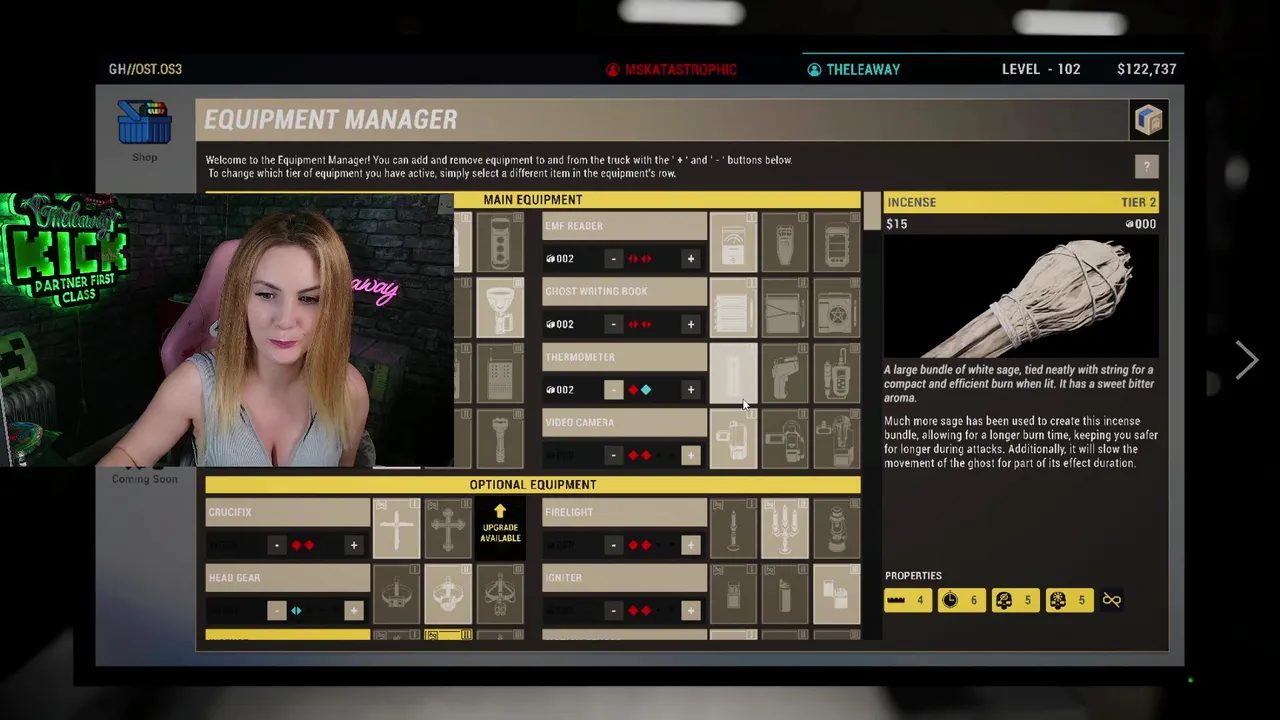The width and height of the screenshot is (1280, 720).
Task: Click the first ghost property badge showing 5
Action: (1016, 600)
